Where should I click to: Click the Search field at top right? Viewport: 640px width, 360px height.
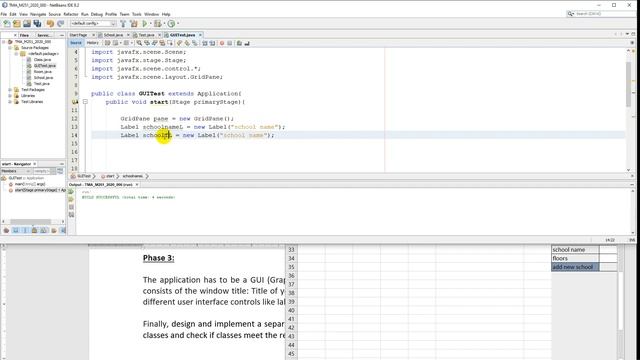coord(601,14)
